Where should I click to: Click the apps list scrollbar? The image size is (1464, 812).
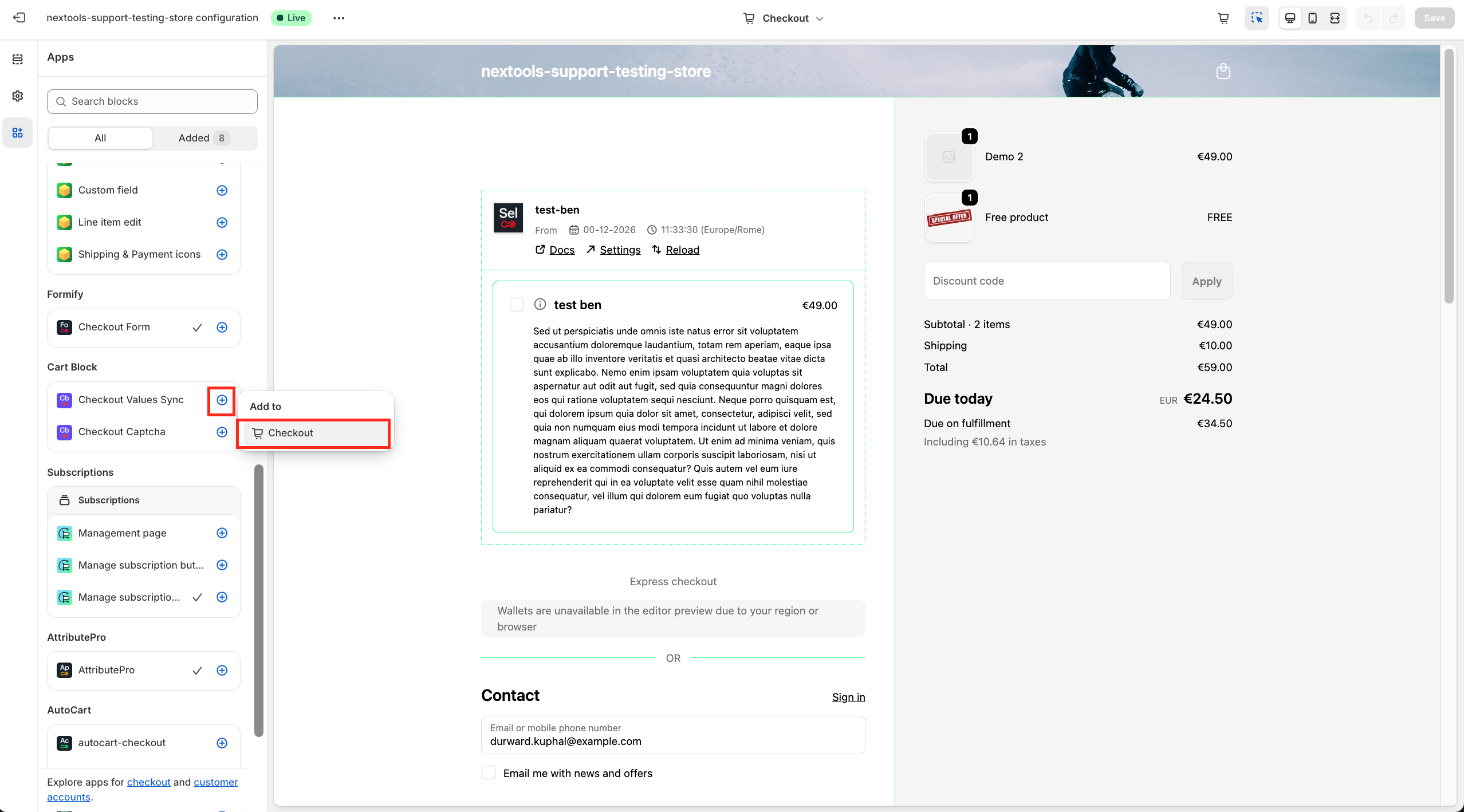[259, 600]
